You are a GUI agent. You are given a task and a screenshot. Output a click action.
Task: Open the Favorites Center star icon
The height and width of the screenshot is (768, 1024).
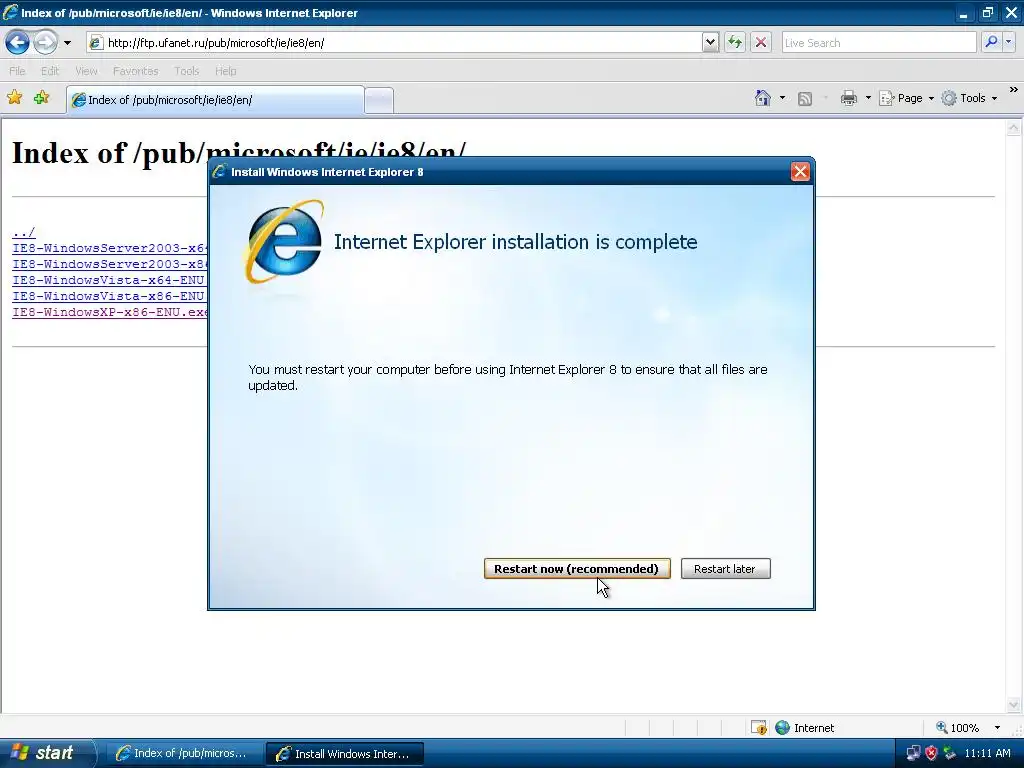click(14, 98)
